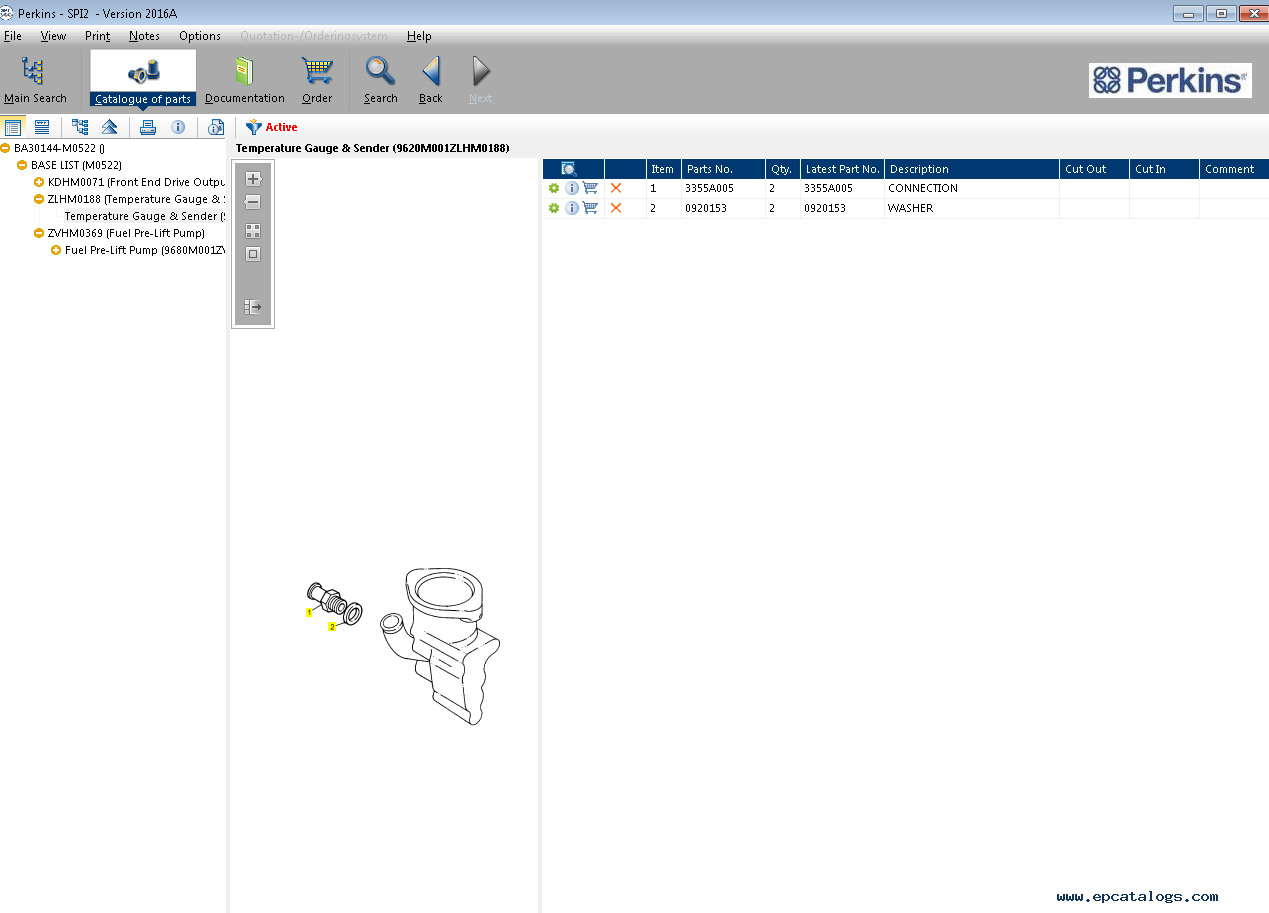This screenshot has height=913, width=1269.
Task: Open the Main Search tree icon
Action: click(34, 71)
